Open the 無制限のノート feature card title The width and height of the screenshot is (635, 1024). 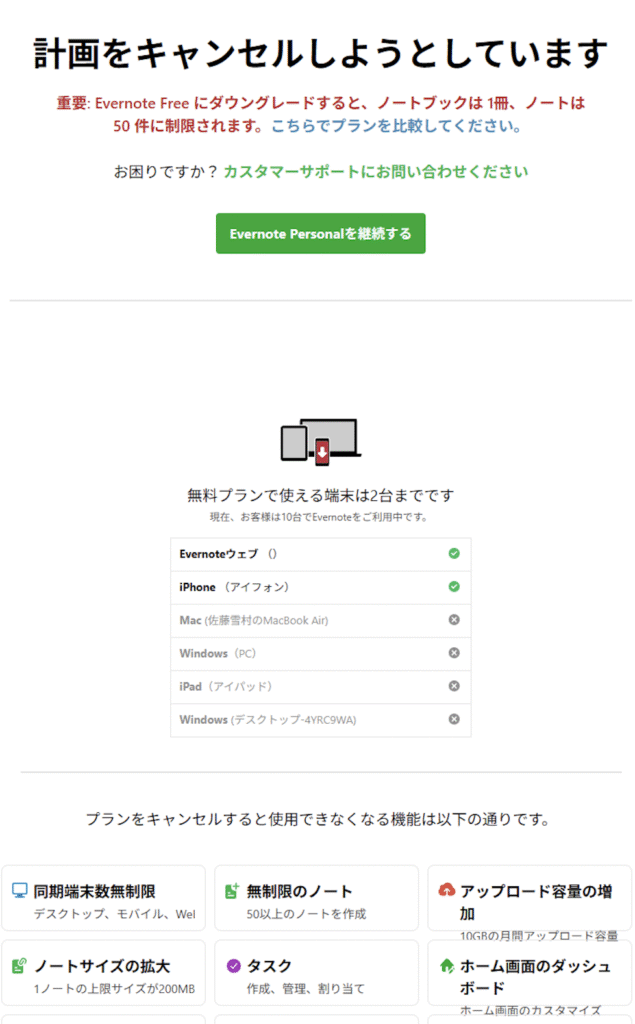(299, 891)
